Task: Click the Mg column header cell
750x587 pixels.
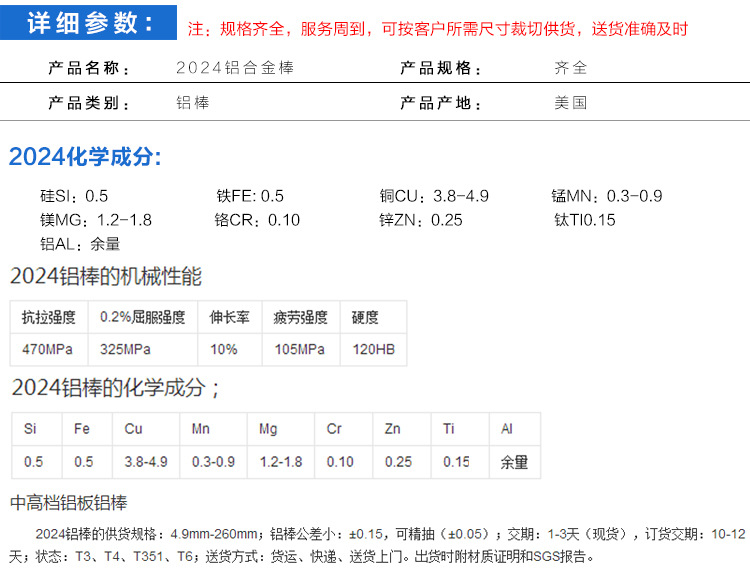Action: [x=281, y=429]
